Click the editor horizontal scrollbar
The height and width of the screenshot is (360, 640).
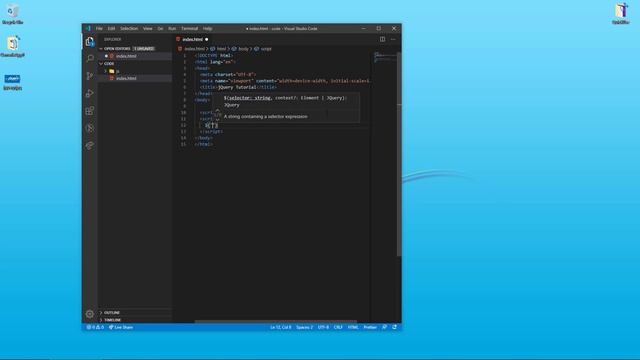[x=276, y=321]
